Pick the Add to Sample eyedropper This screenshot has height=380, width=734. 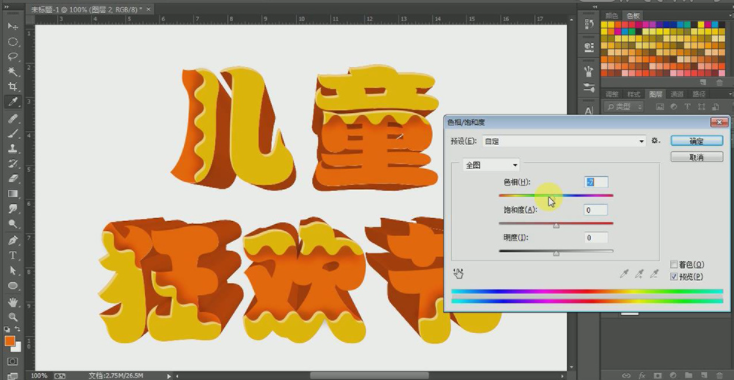pyautogui.click(x=639, y=274)
